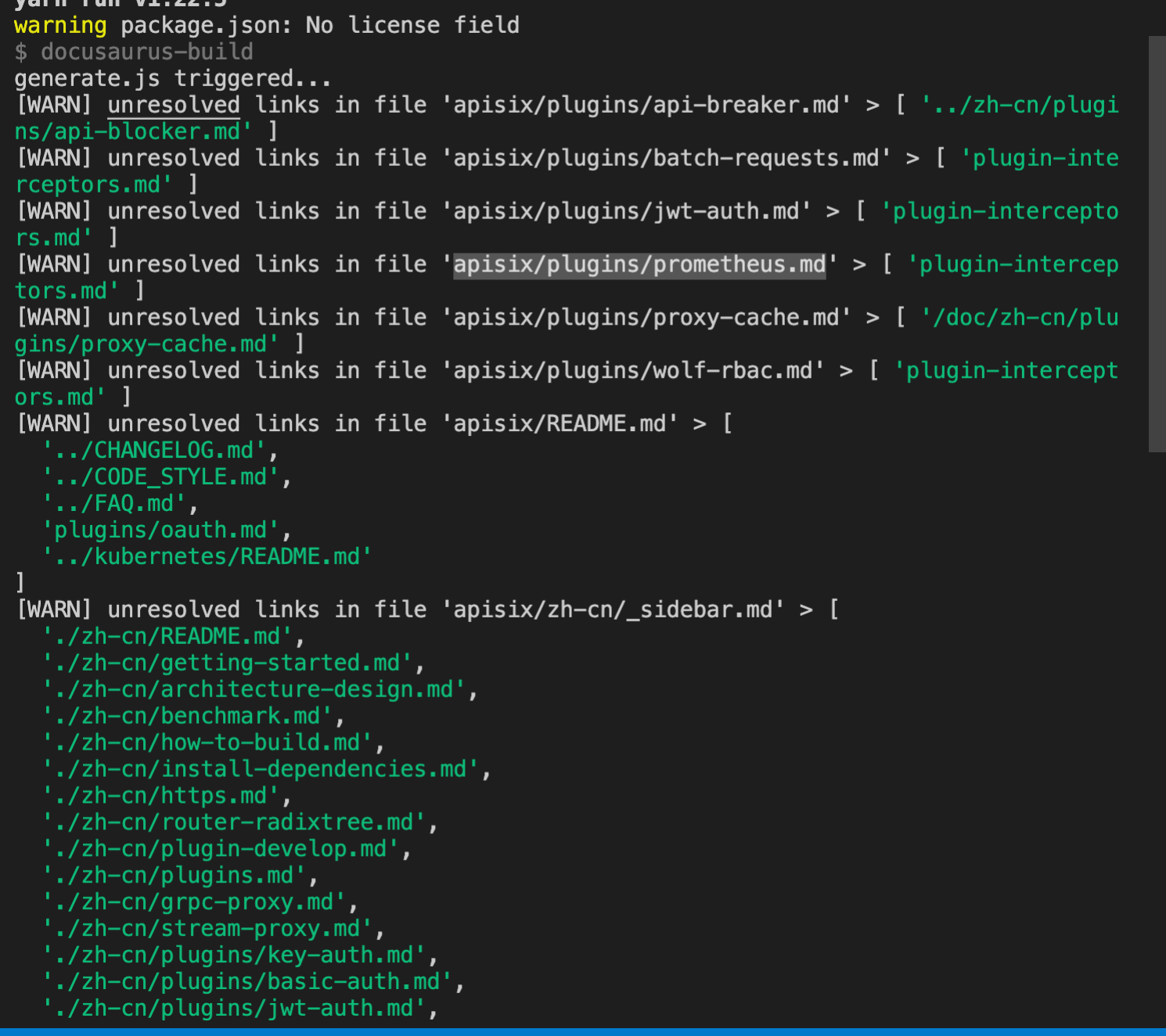The height and width of the screenshot is (1036, 1166).
Task: Click the './zh-cn/plugin-develop.md' entry
Action: click(x=221, y=849)
